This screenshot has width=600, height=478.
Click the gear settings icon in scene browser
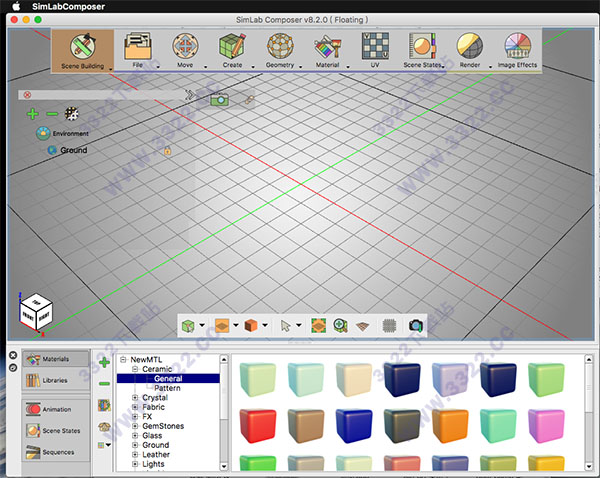pyautogui.click(x=72, y=114)
